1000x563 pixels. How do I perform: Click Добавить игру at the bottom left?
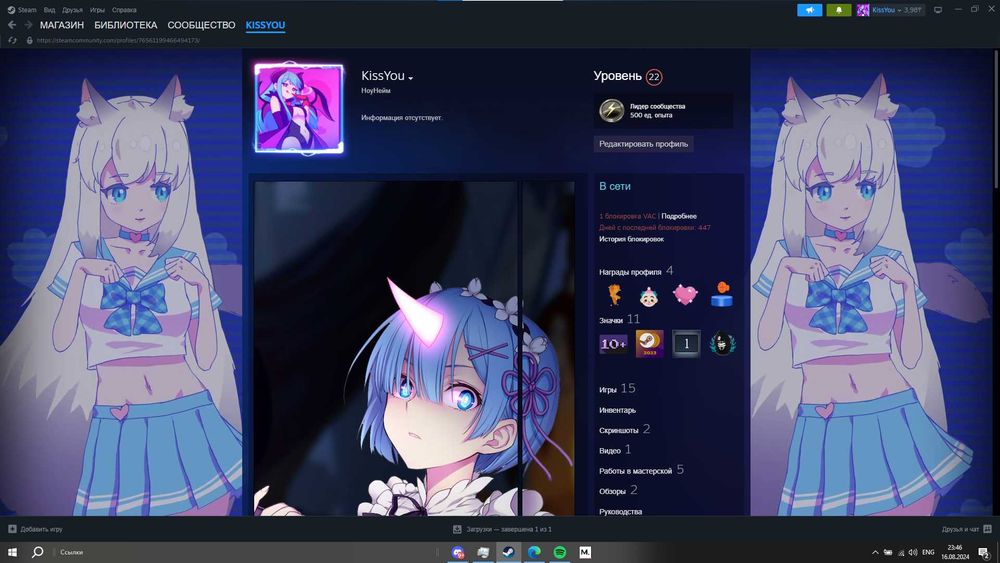pos(41,529)
